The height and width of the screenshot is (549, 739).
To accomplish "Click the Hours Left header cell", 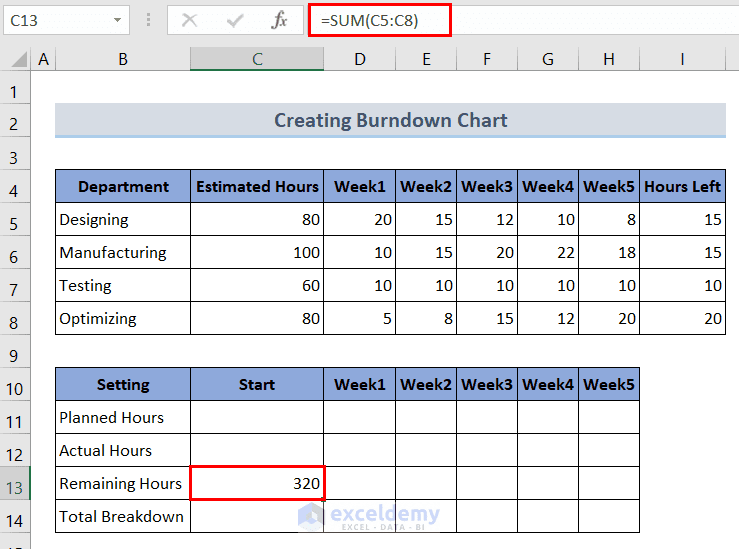I will pyautogui.click(x=682, y=187).
